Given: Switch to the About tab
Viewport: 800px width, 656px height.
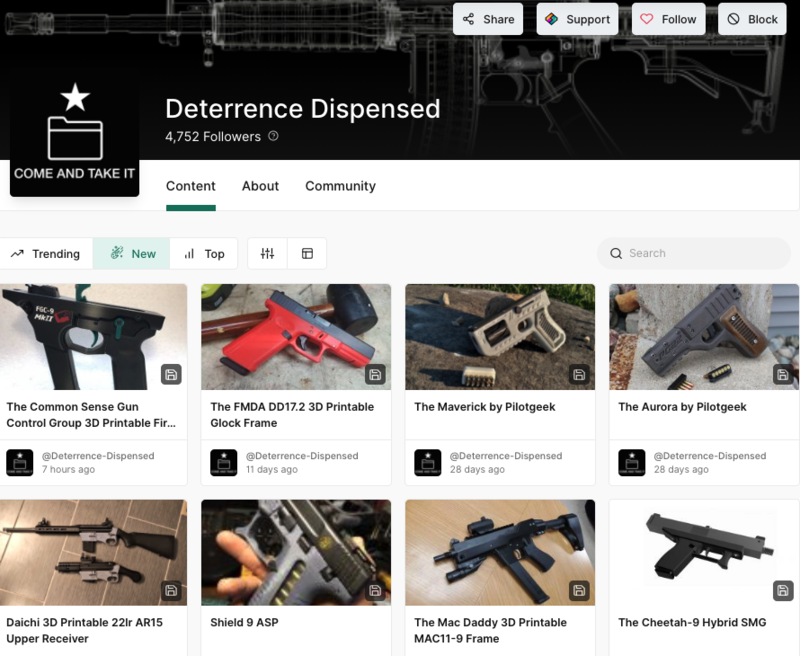Looking at the screenshot, I should 260,186.
